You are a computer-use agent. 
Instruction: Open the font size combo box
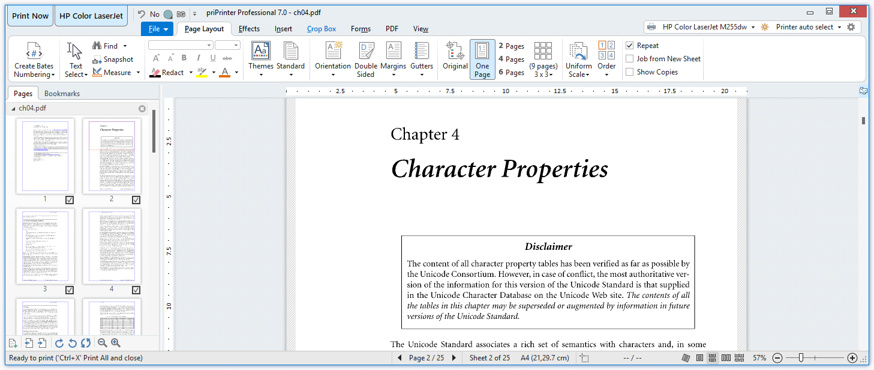[x=228, y=45]
